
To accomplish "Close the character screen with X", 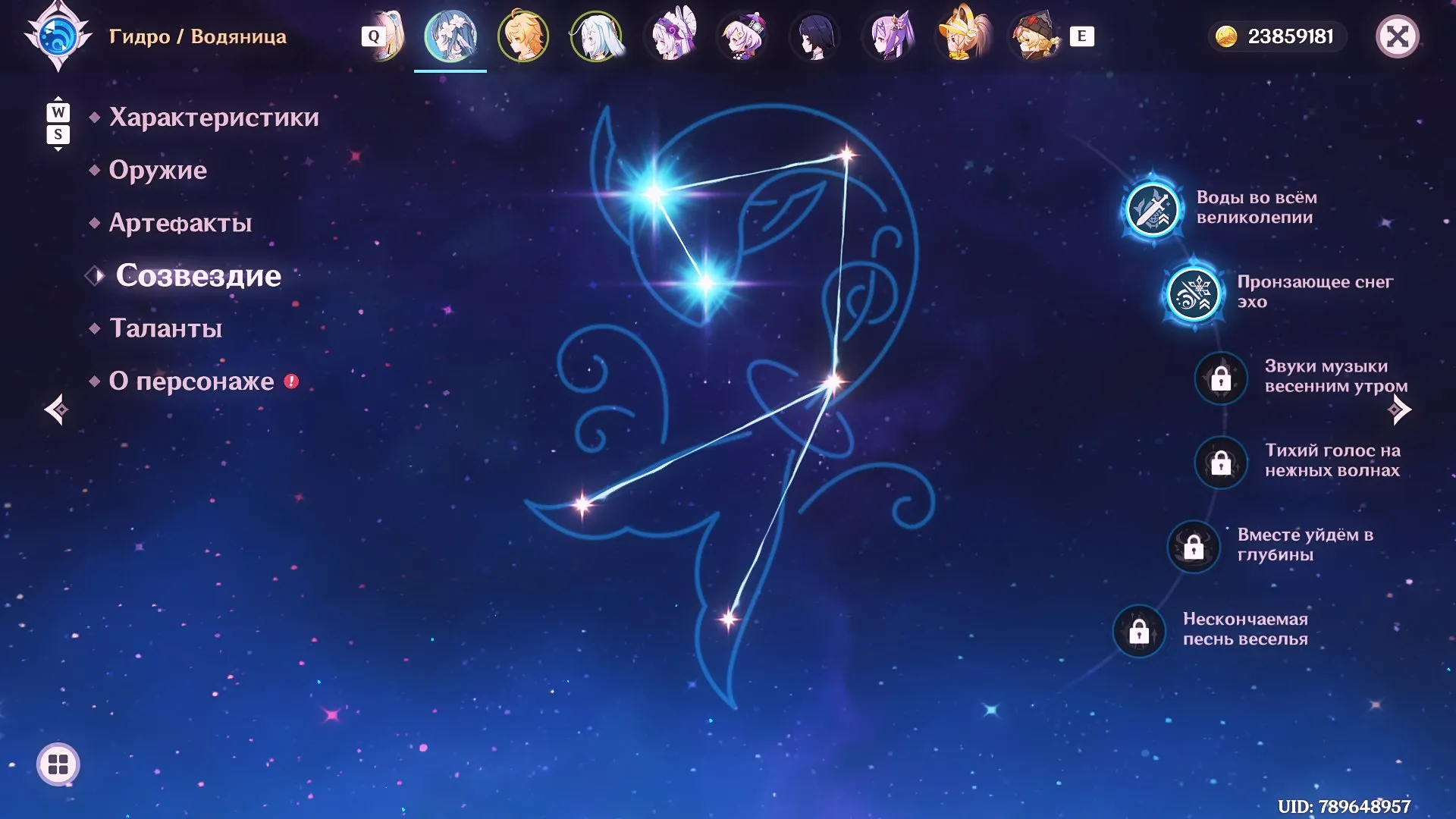I will click(x=1397, y=36).
